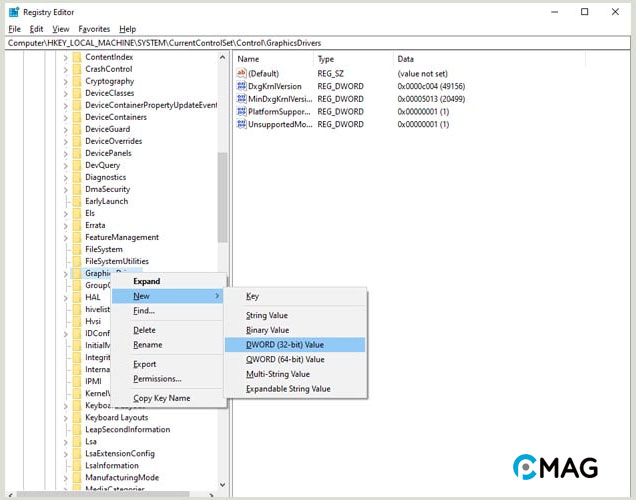Click the registry path address bar
The image size is (636, 500).
[x=318, y=43]
